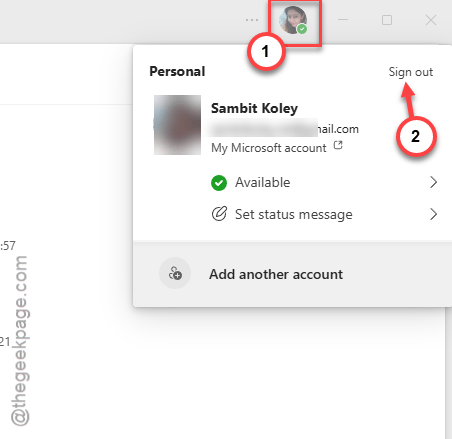The image size is (452, 439).
Task: Minimize the Teams window
Action: 343,20
